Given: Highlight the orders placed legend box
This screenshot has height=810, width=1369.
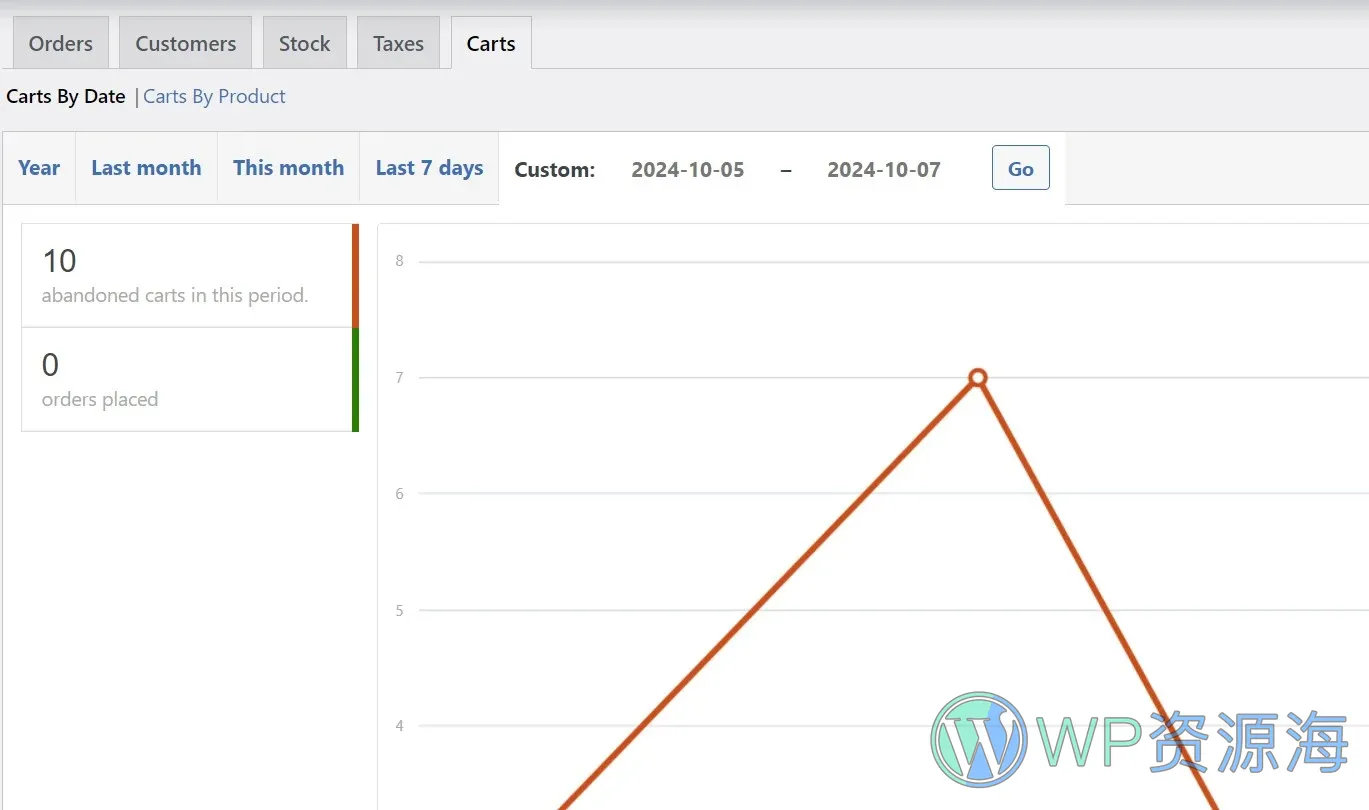Looking at the screenshot, I should (190, 380).
